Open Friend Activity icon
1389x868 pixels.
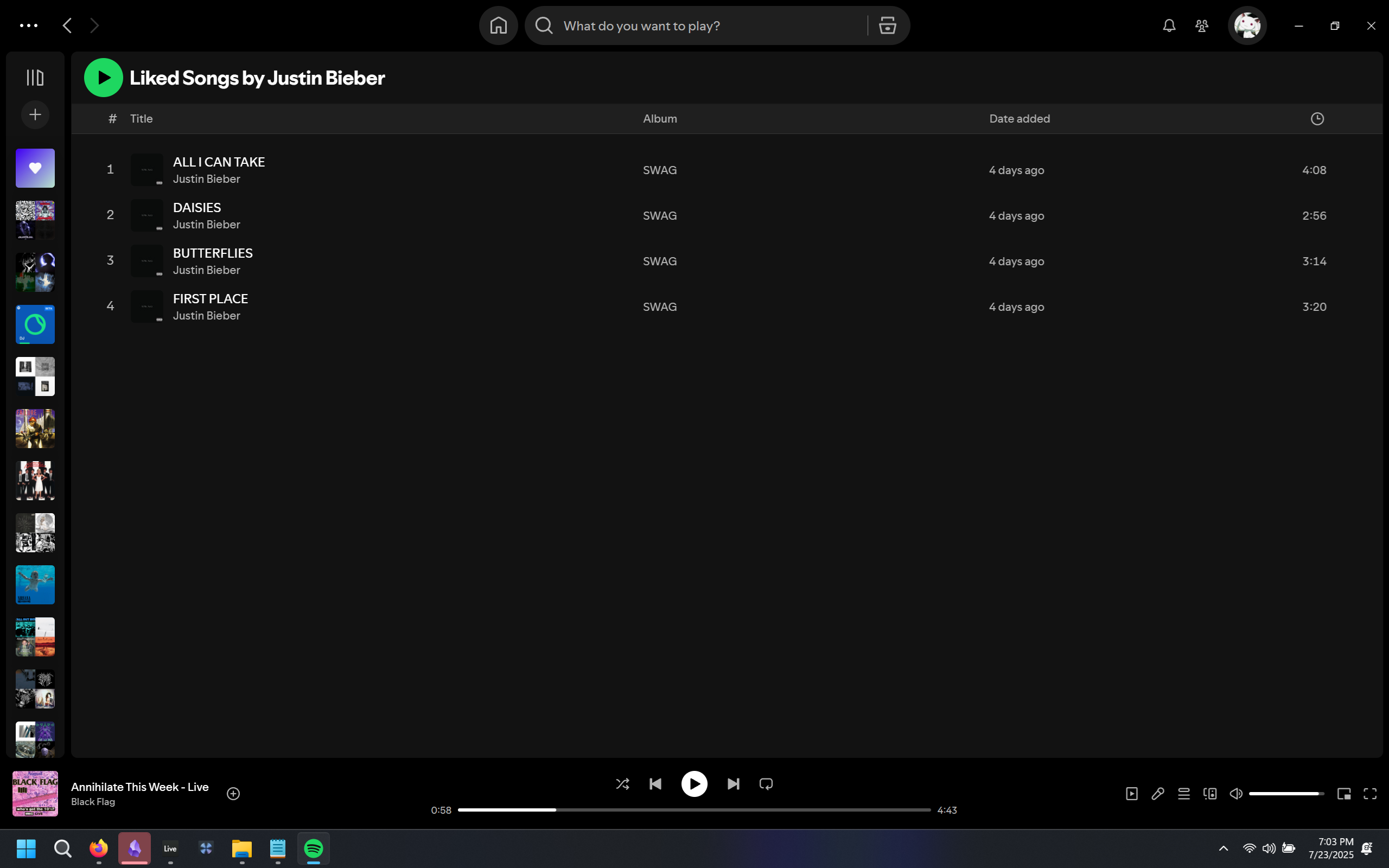tap(1202, 25)
